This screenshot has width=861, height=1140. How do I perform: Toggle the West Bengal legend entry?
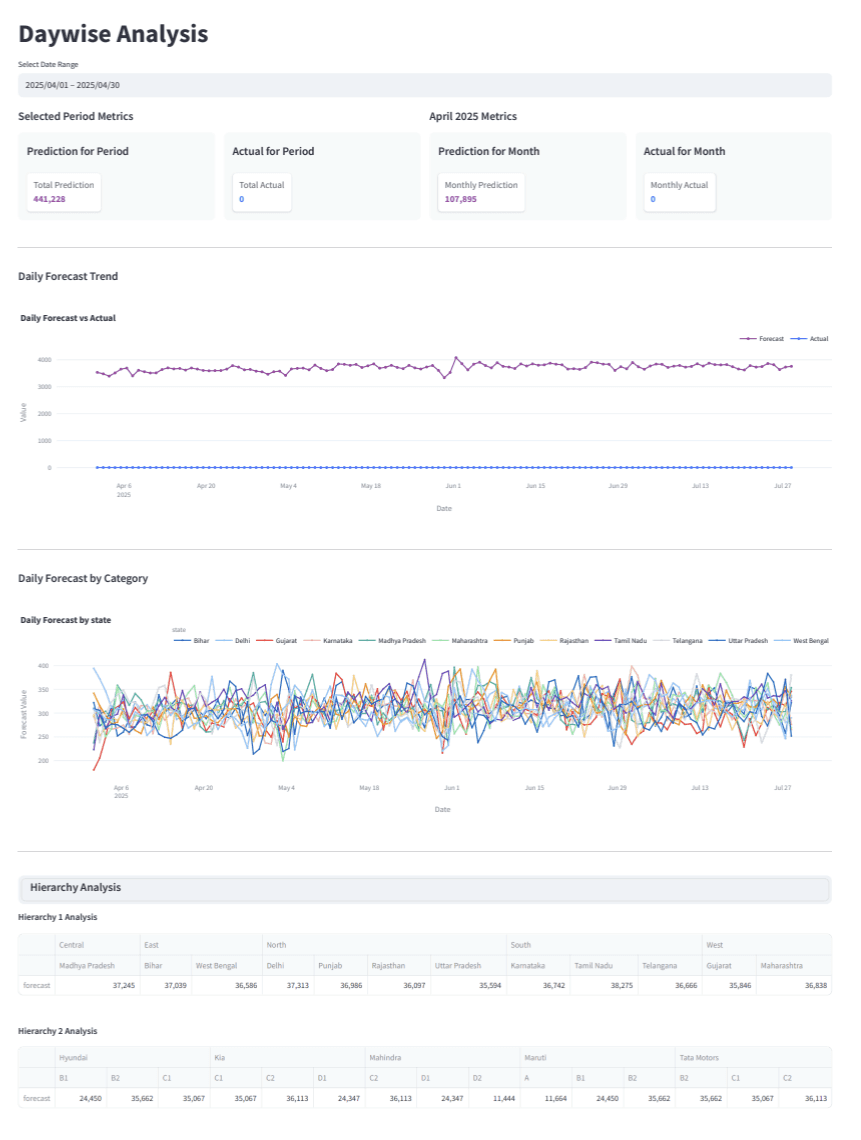[x=801, y=641]
